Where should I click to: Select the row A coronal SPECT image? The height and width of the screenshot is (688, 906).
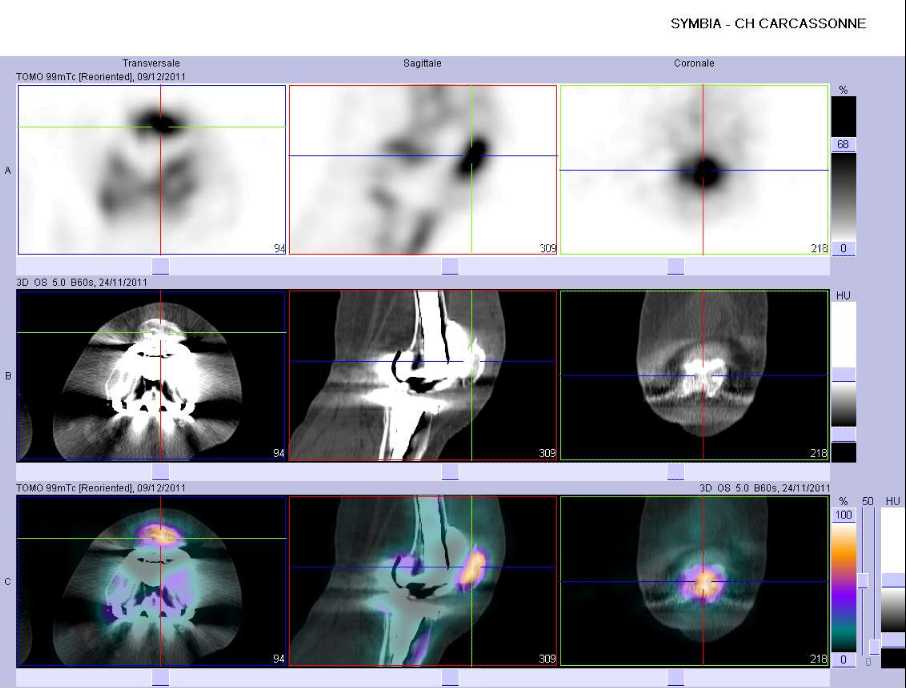coord(695,170)
